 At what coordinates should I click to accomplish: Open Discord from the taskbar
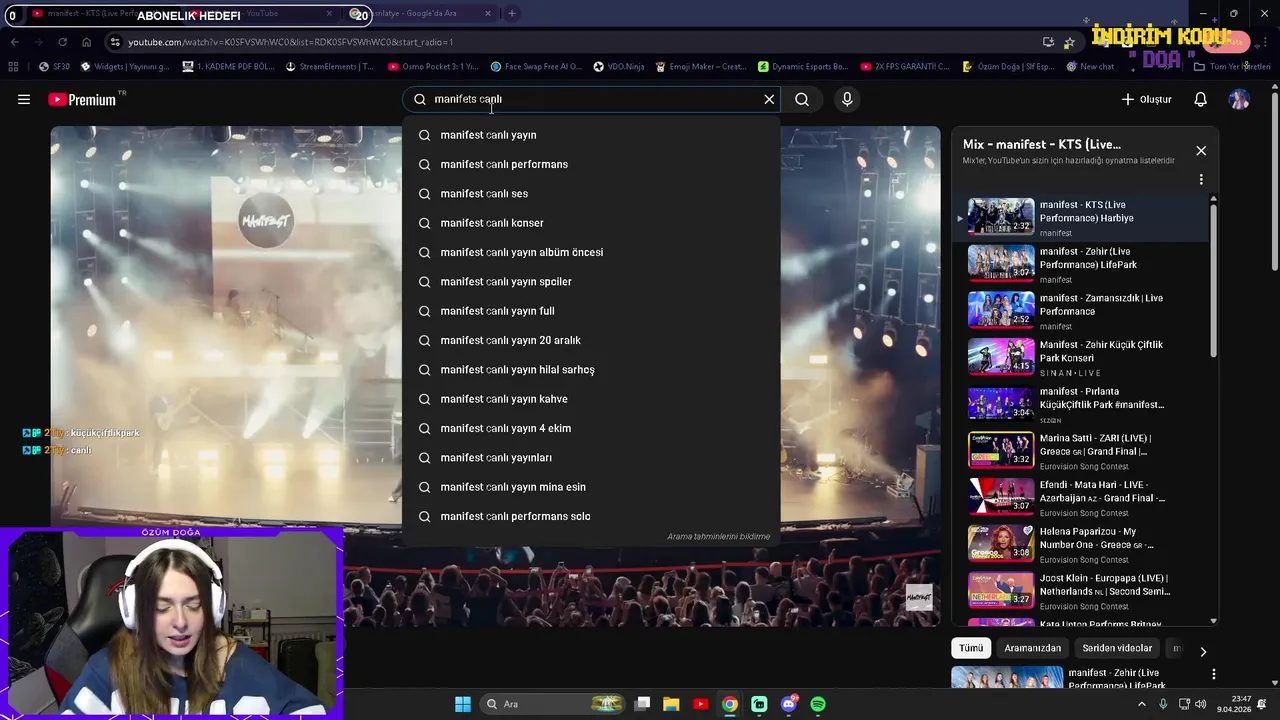click(x=789, y=704)
